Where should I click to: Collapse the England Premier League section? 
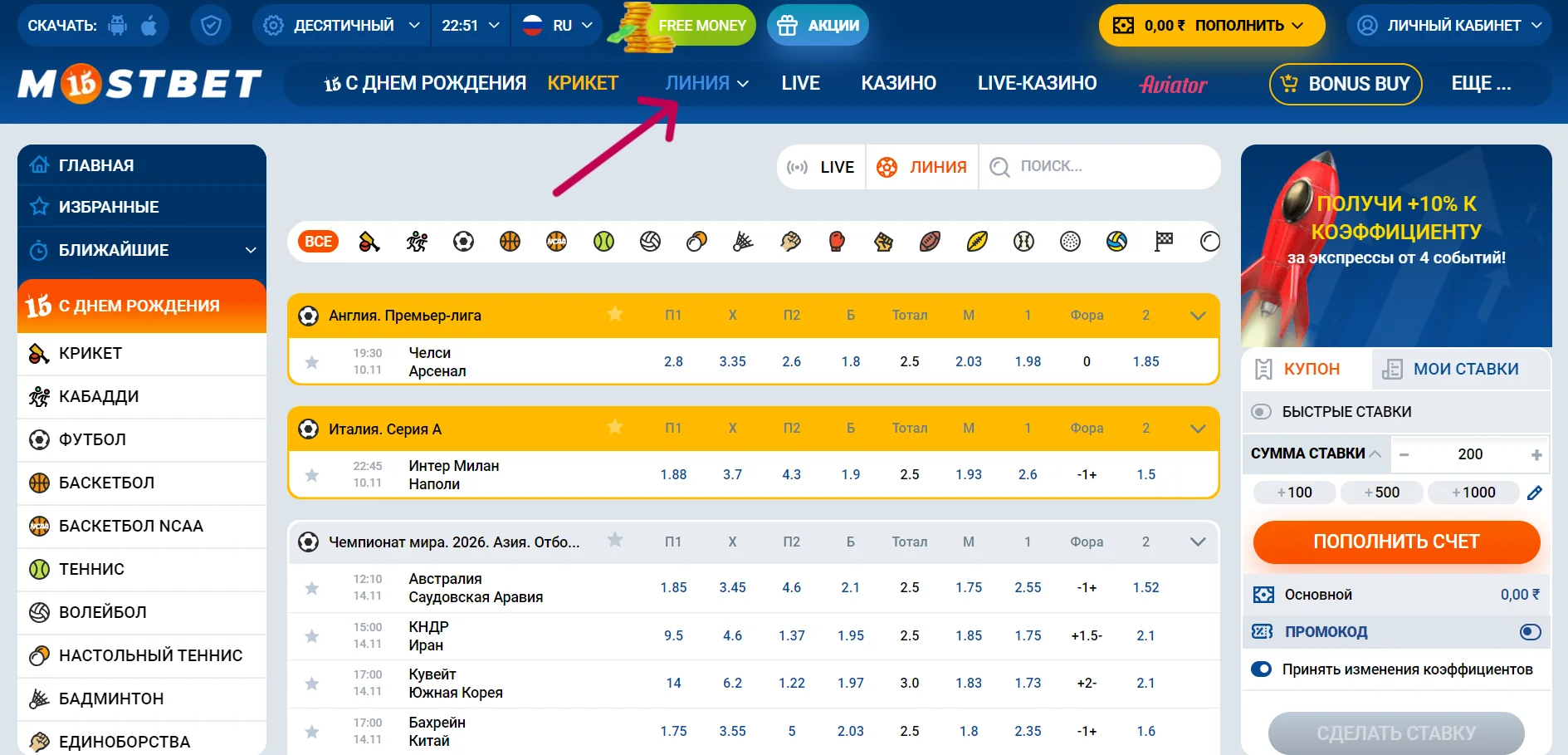click(1197, 316)
